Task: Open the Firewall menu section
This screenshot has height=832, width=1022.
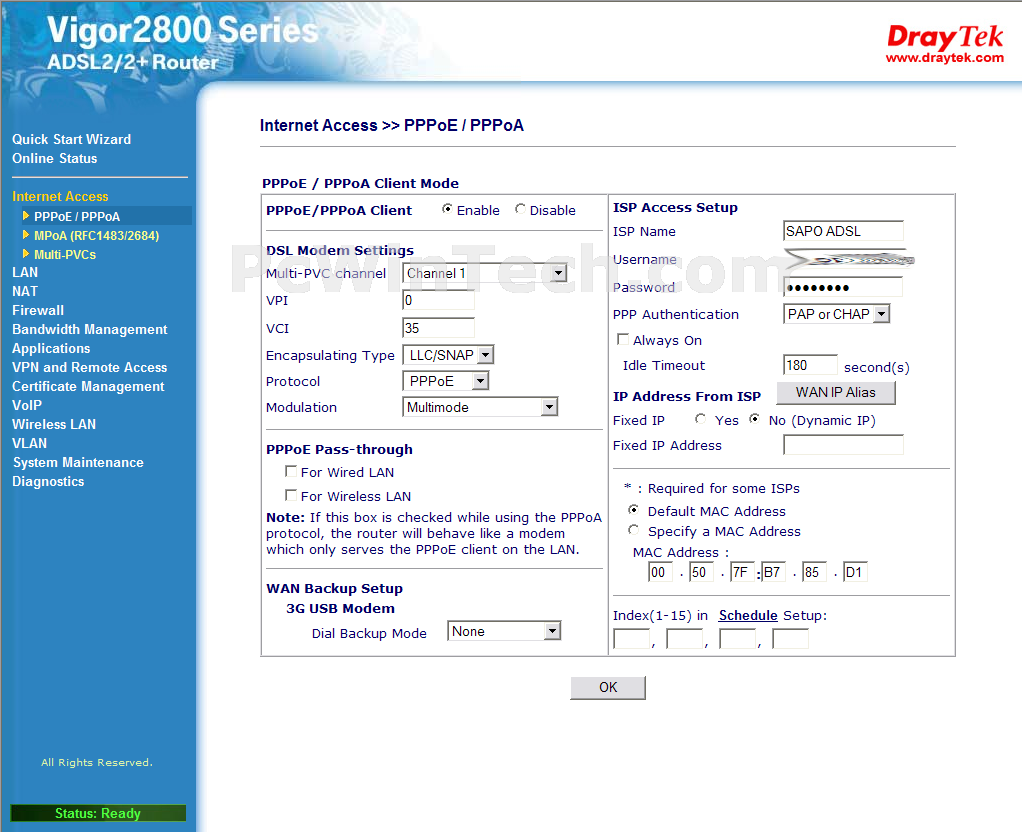Action: coord(38,310)
